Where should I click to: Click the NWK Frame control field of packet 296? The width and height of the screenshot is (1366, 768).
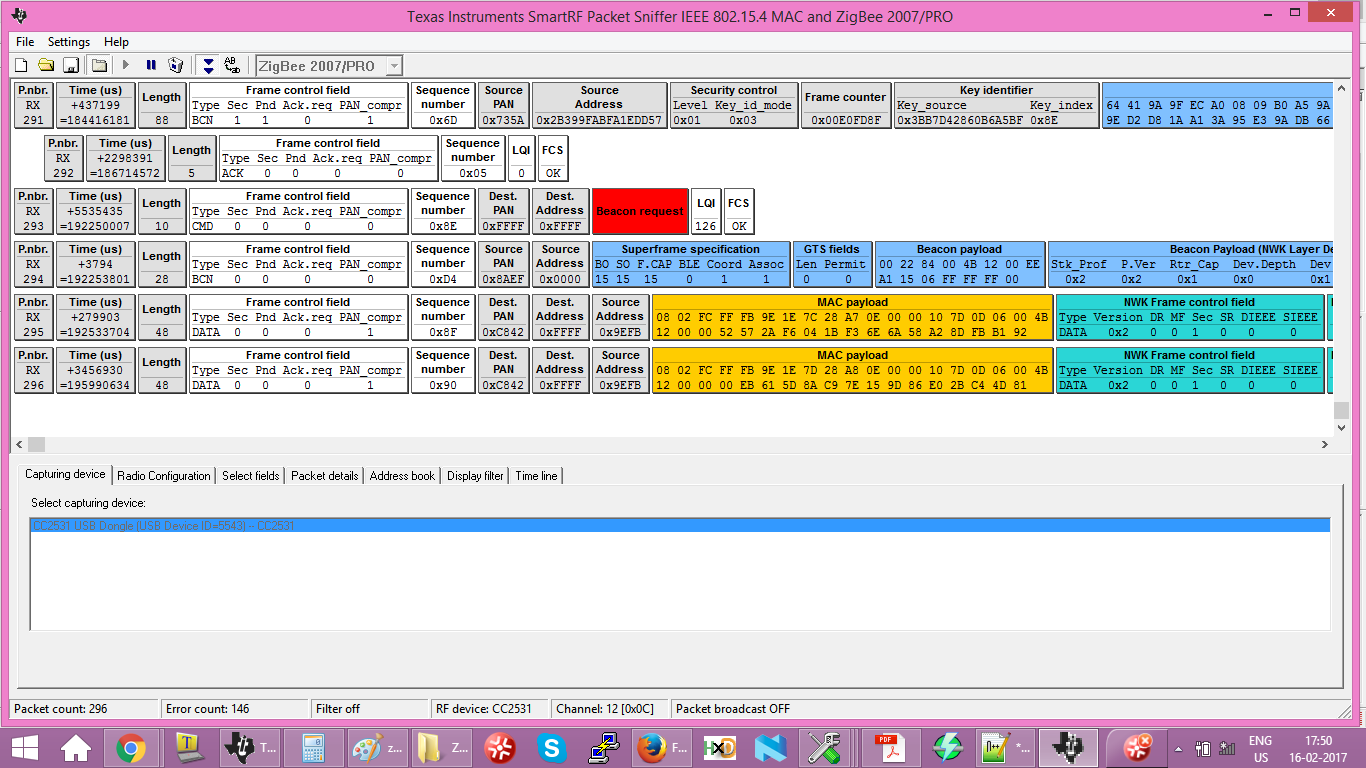pos(1189,370)
